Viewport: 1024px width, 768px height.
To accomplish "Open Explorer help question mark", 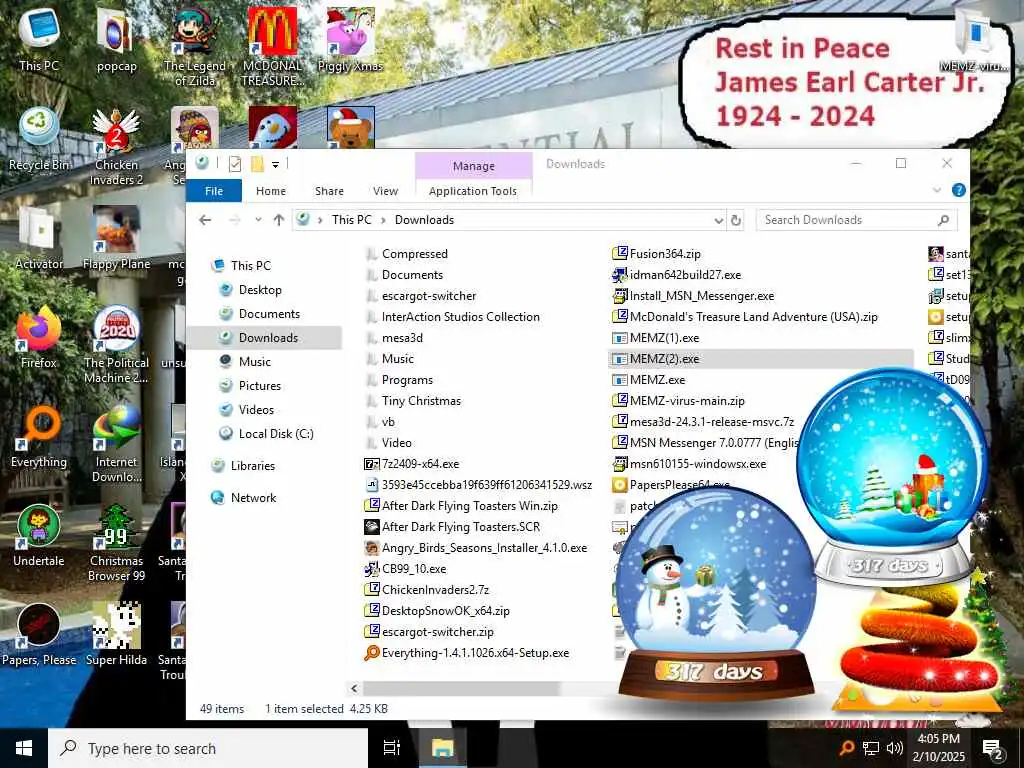I will (x=959, y=190).
